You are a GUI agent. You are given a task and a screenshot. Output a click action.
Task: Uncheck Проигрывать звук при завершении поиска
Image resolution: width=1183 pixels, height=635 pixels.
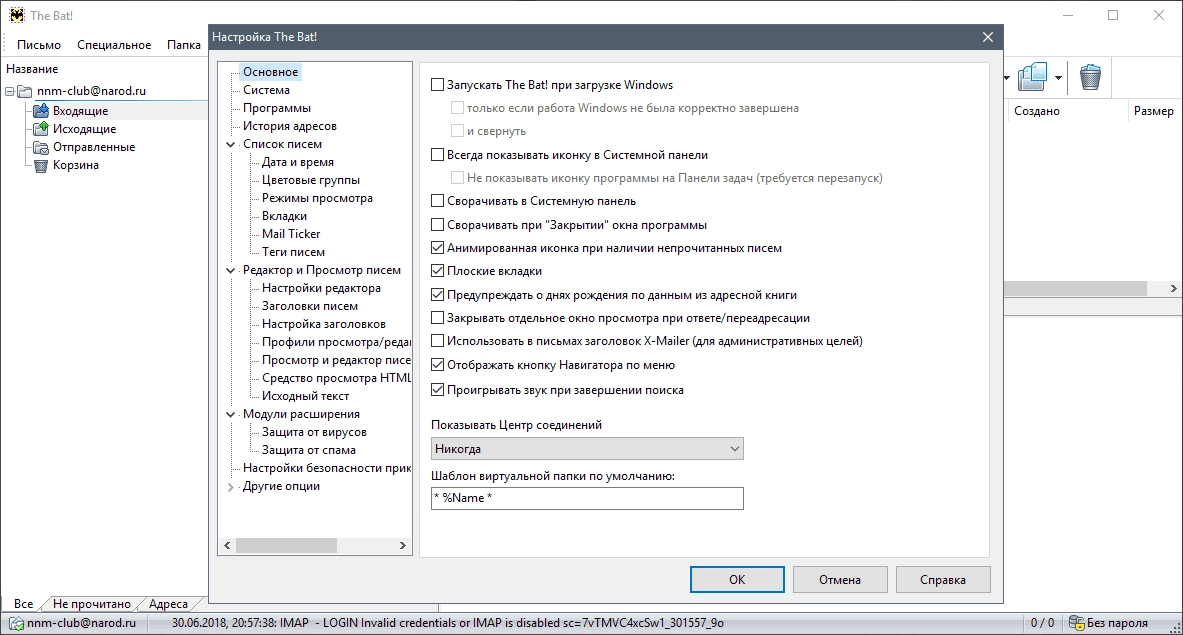coord(438,390)
